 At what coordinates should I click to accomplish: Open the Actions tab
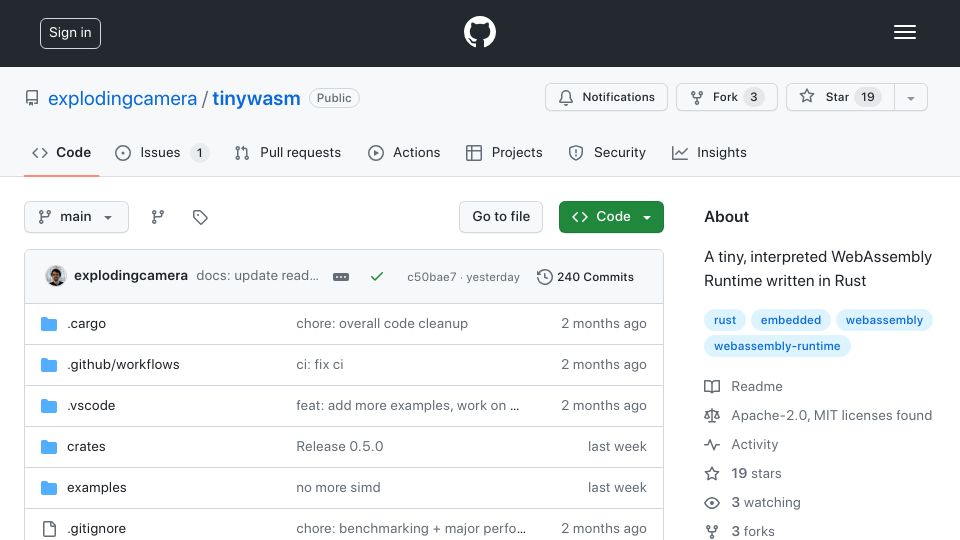[x=404, y=152]
